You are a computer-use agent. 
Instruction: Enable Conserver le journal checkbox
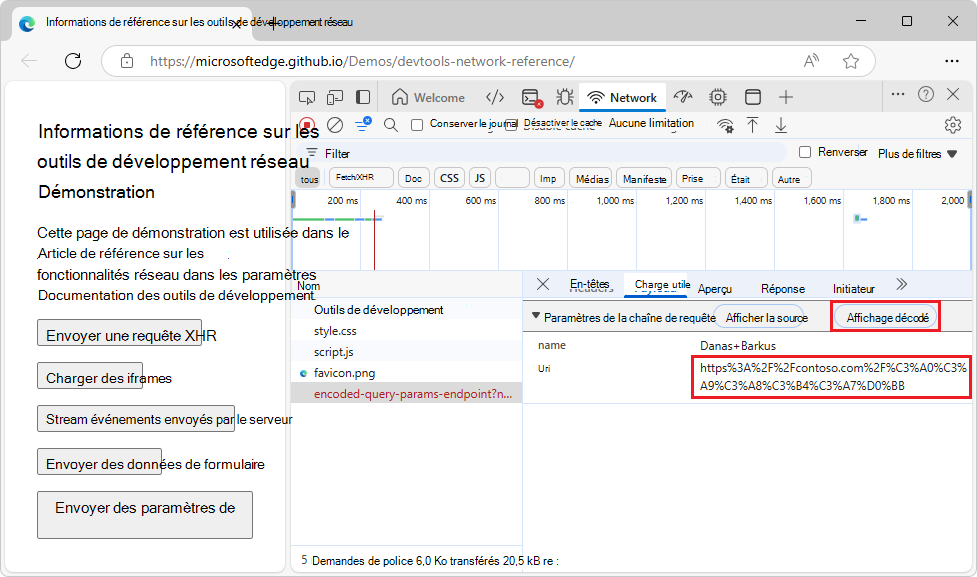(x=417, y=125)
